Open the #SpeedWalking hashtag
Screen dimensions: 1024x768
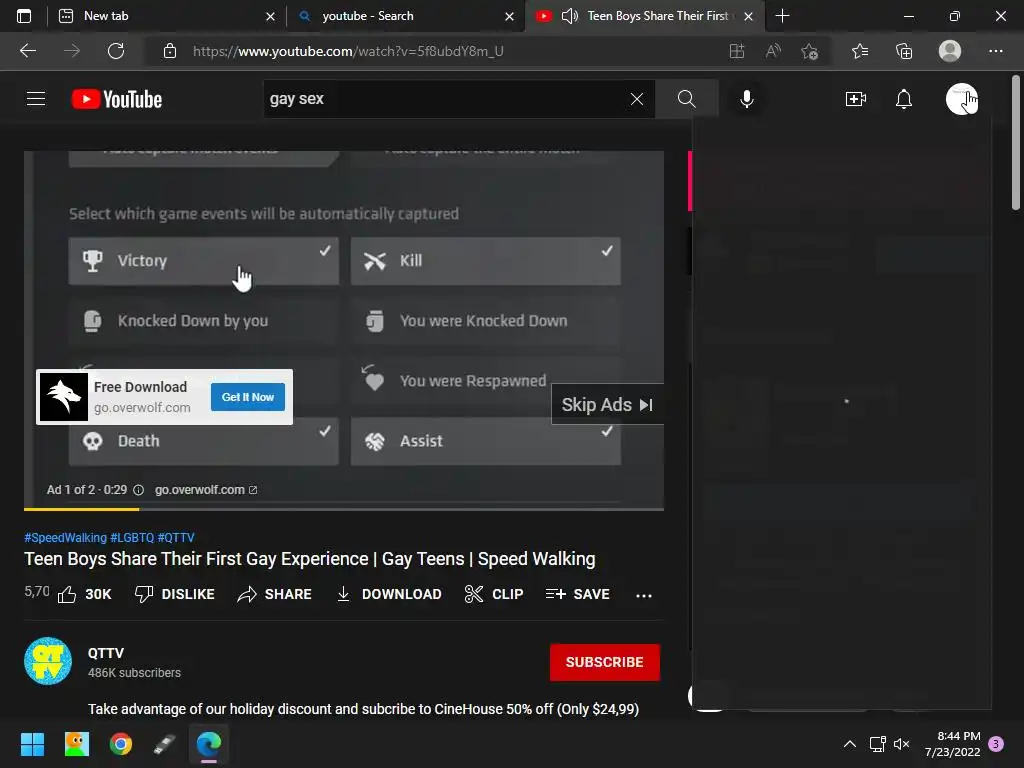65,537
